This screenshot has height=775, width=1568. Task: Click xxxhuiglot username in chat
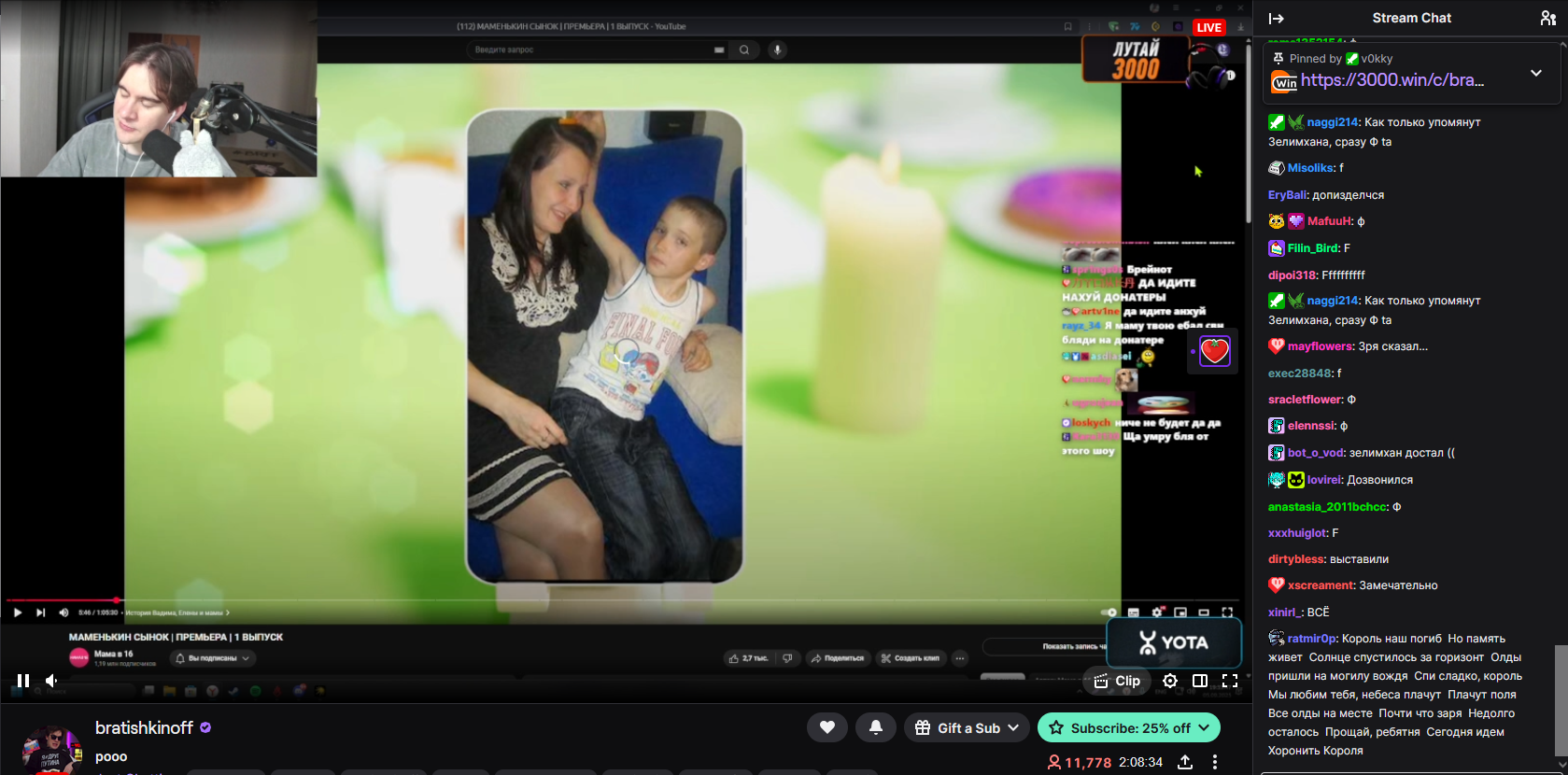click(x=1297, y=533)
